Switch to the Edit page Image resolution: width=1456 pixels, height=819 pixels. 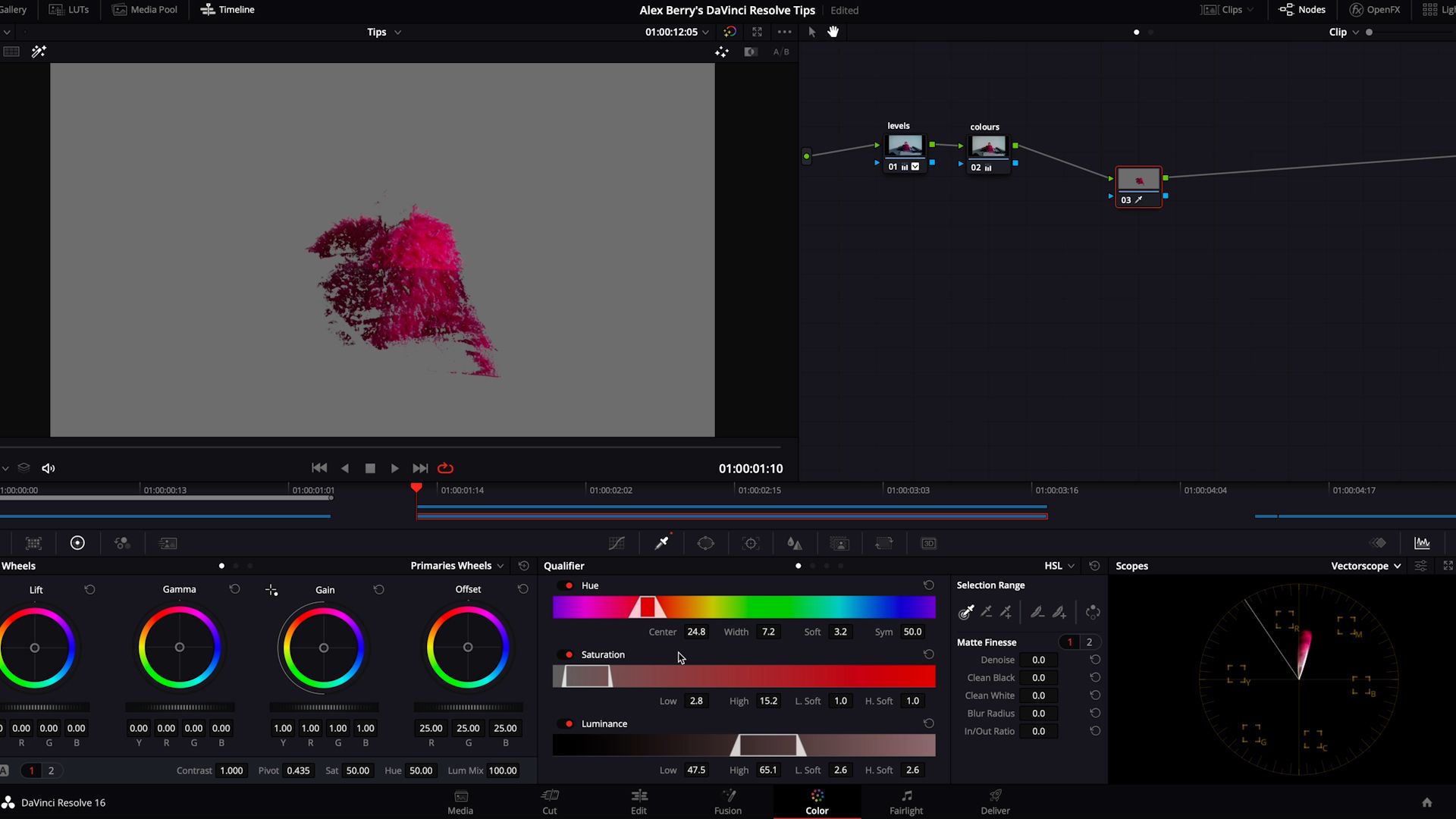pyautogui.click(x=639, y=802)
